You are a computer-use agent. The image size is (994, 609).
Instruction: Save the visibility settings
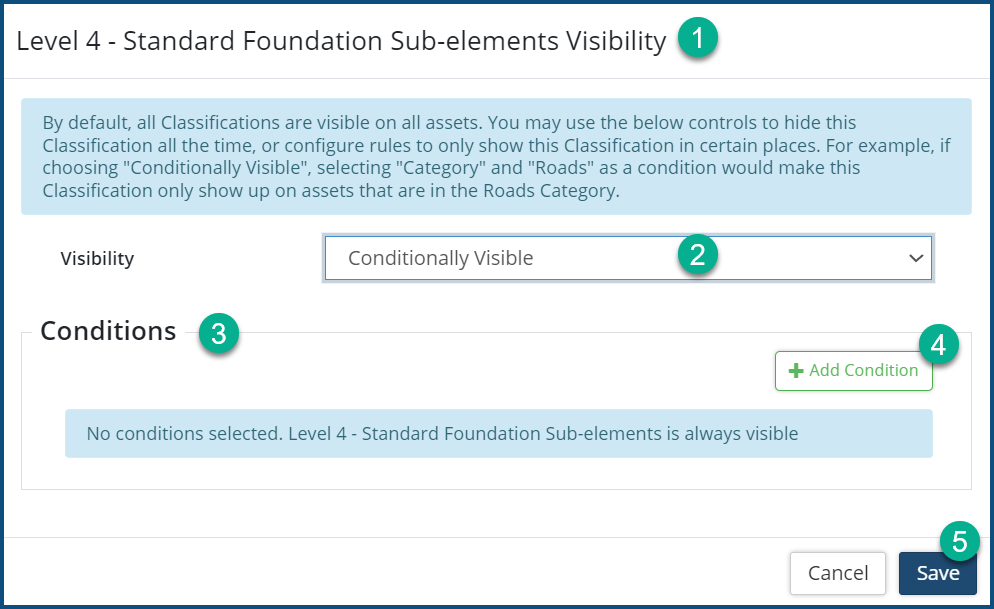pyautogui.click(x=937, y=574)
